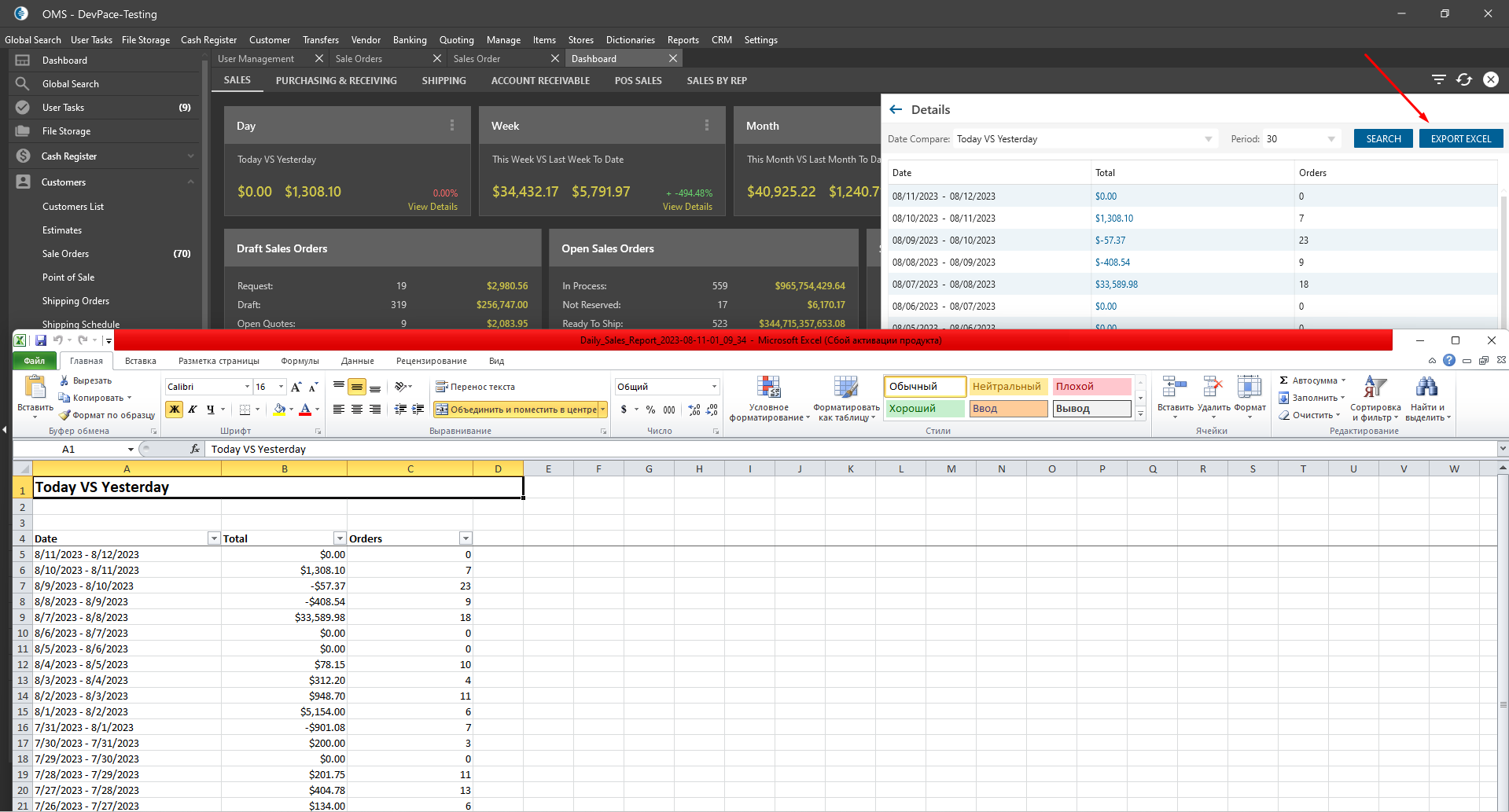Viewport: 1509px width, 812px height.
Task: Click the Excel Save icon
Action: pyautogui.click(x=40, y=340)
